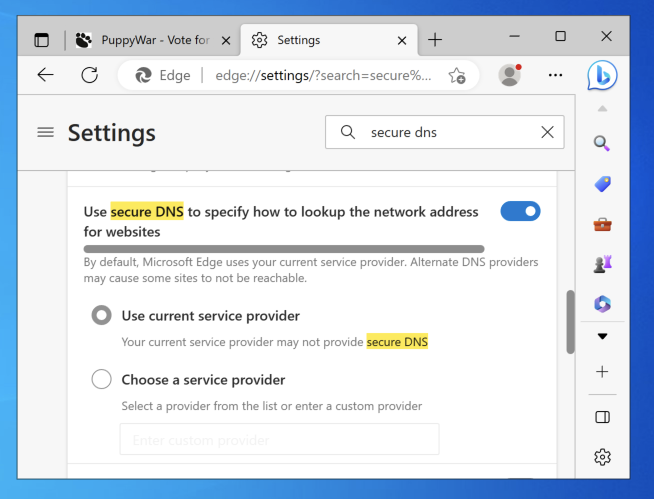Toggle the secure DNS switch off
This screenshot has height=499, width=654.
pos(520,211)
